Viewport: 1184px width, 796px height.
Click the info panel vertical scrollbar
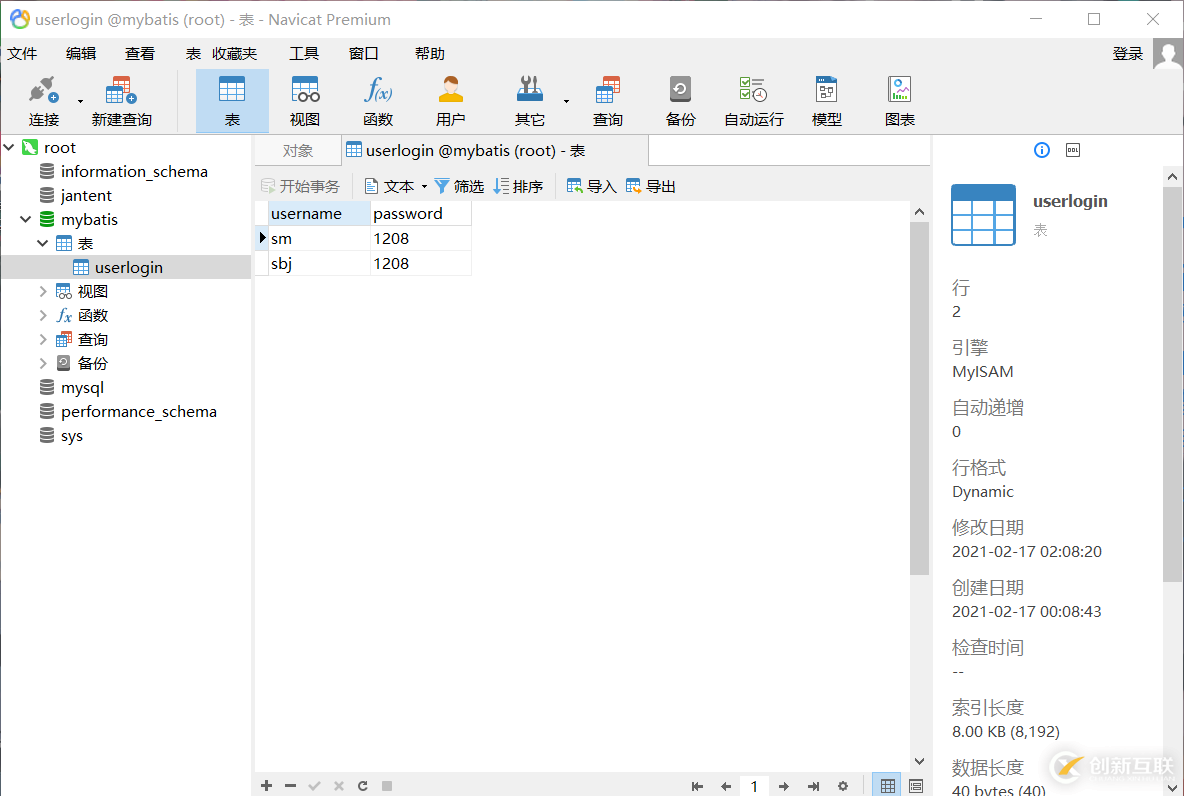[x=1172, y=384]
